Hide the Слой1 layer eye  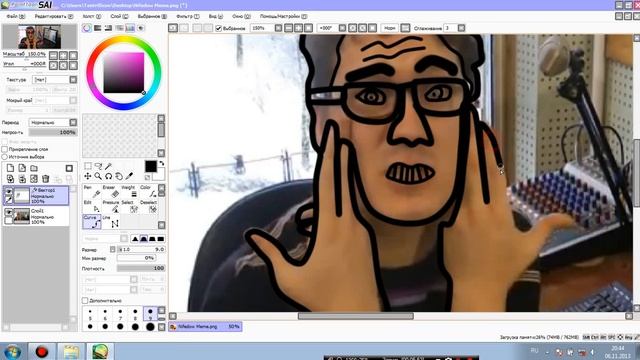(x=8, y=212)
